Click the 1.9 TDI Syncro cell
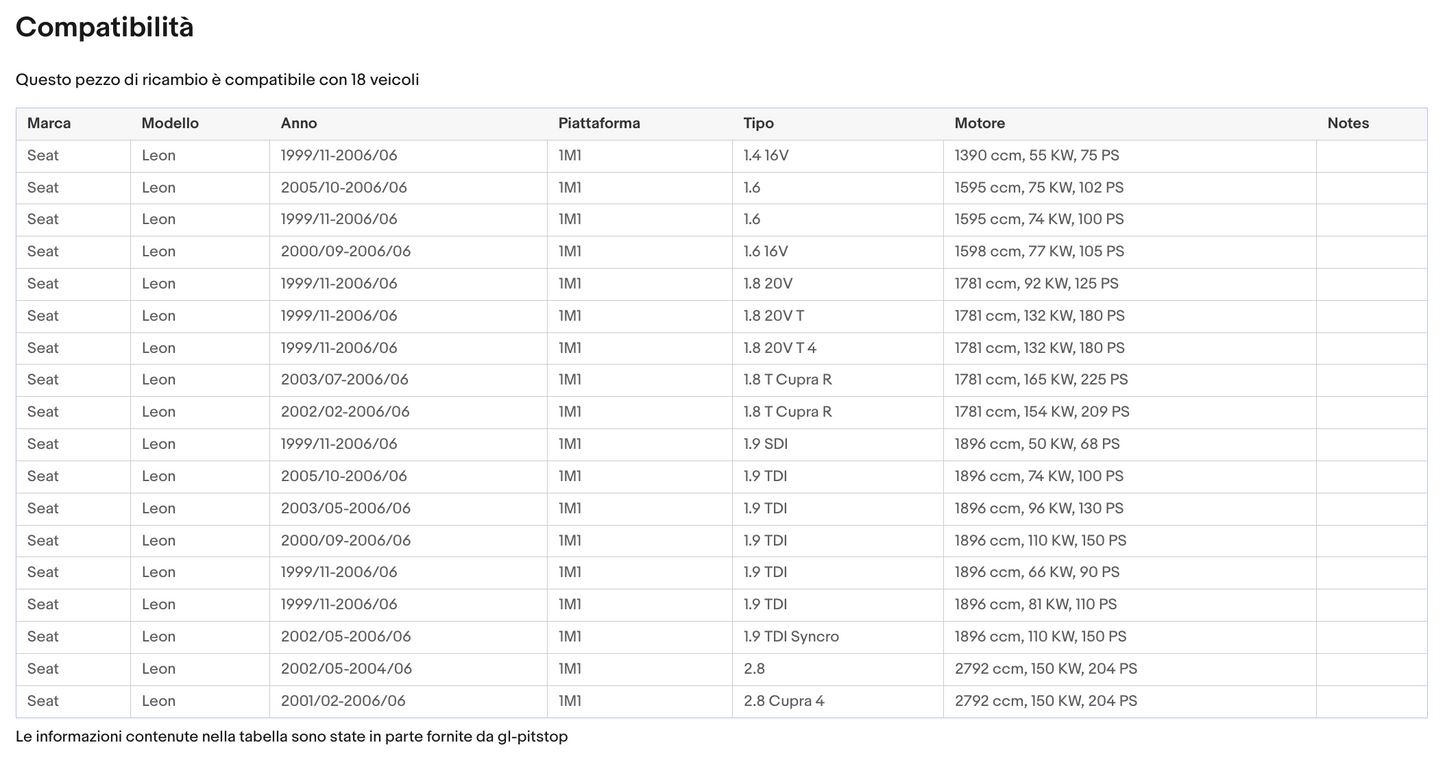Viewport: 1445px width, 758px height. [791, 636]
